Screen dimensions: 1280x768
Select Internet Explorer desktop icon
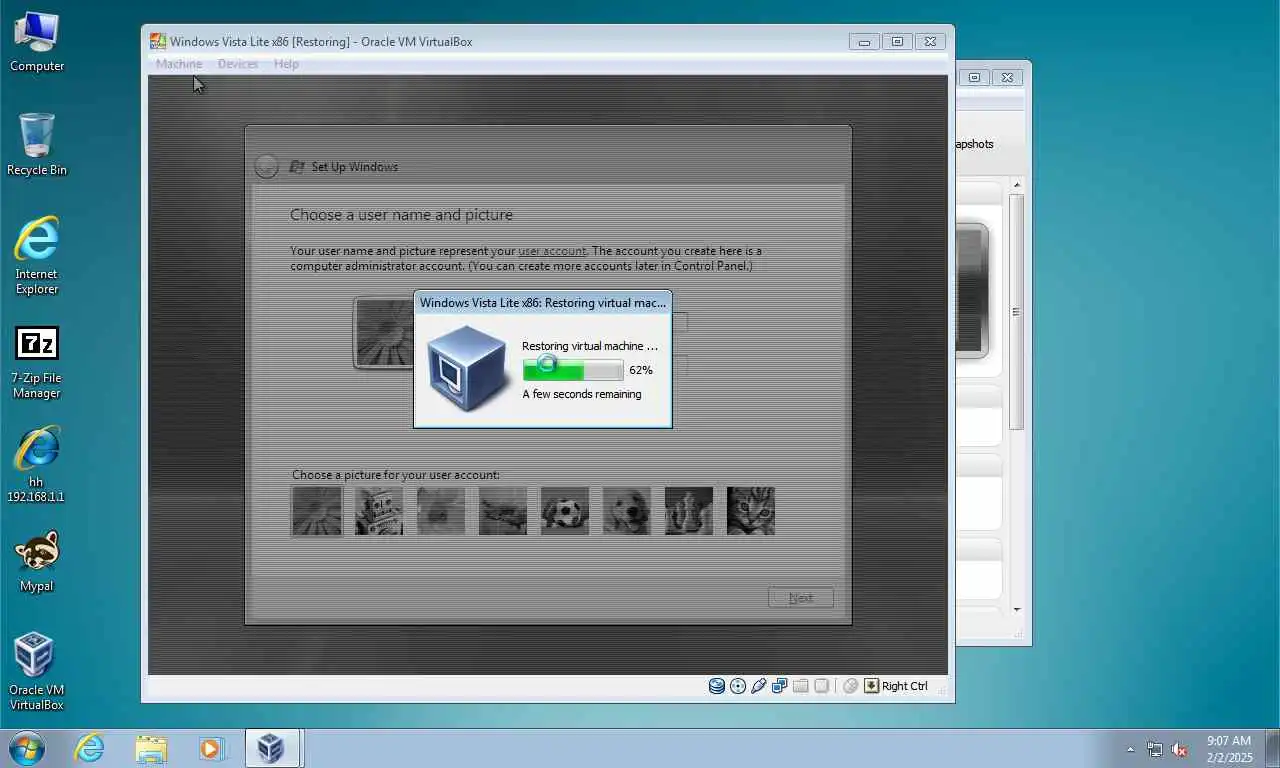tap(37, 256)
